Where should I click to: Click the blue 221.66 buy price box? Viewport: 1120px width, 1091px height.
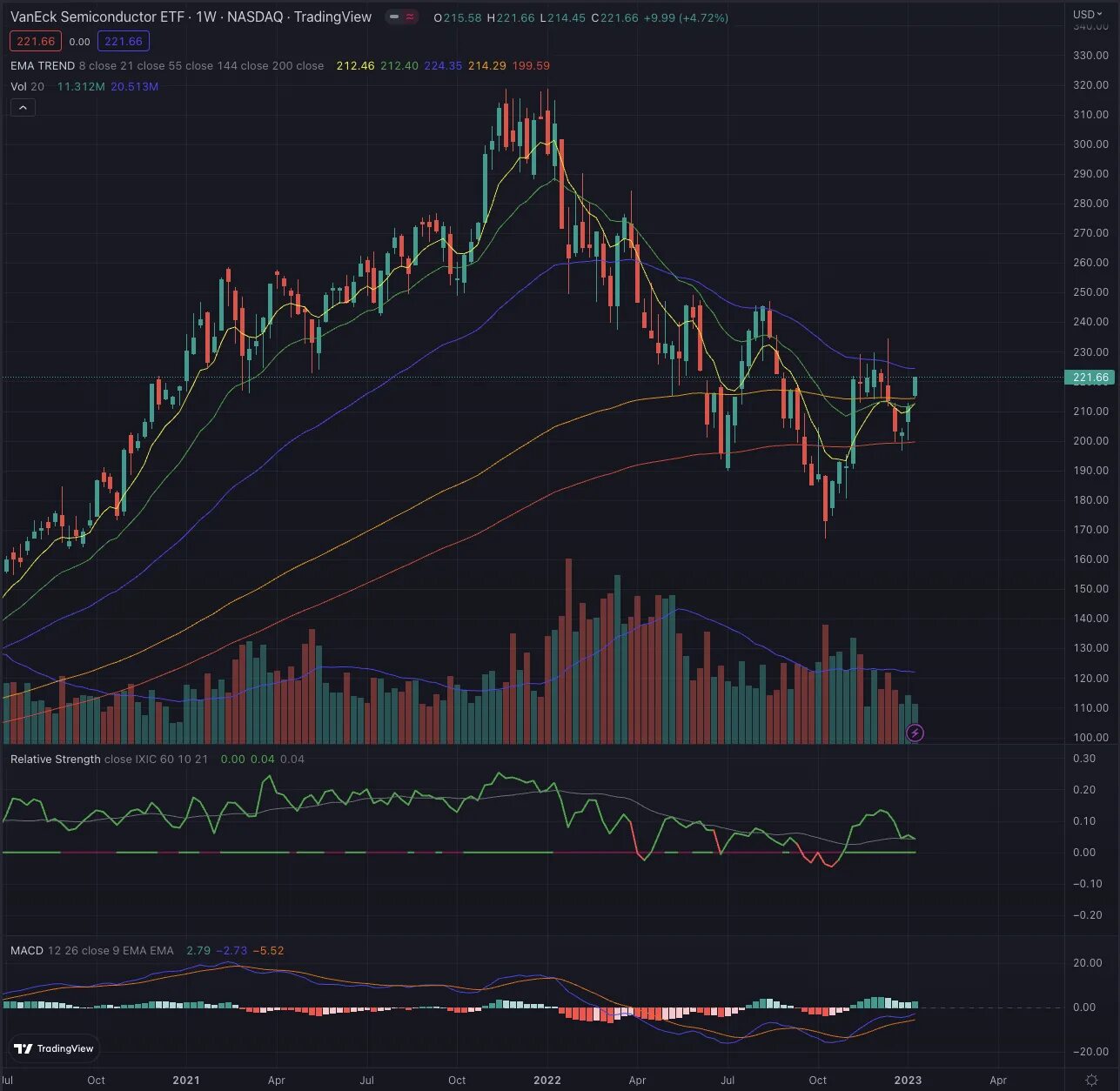click(123, 41)
